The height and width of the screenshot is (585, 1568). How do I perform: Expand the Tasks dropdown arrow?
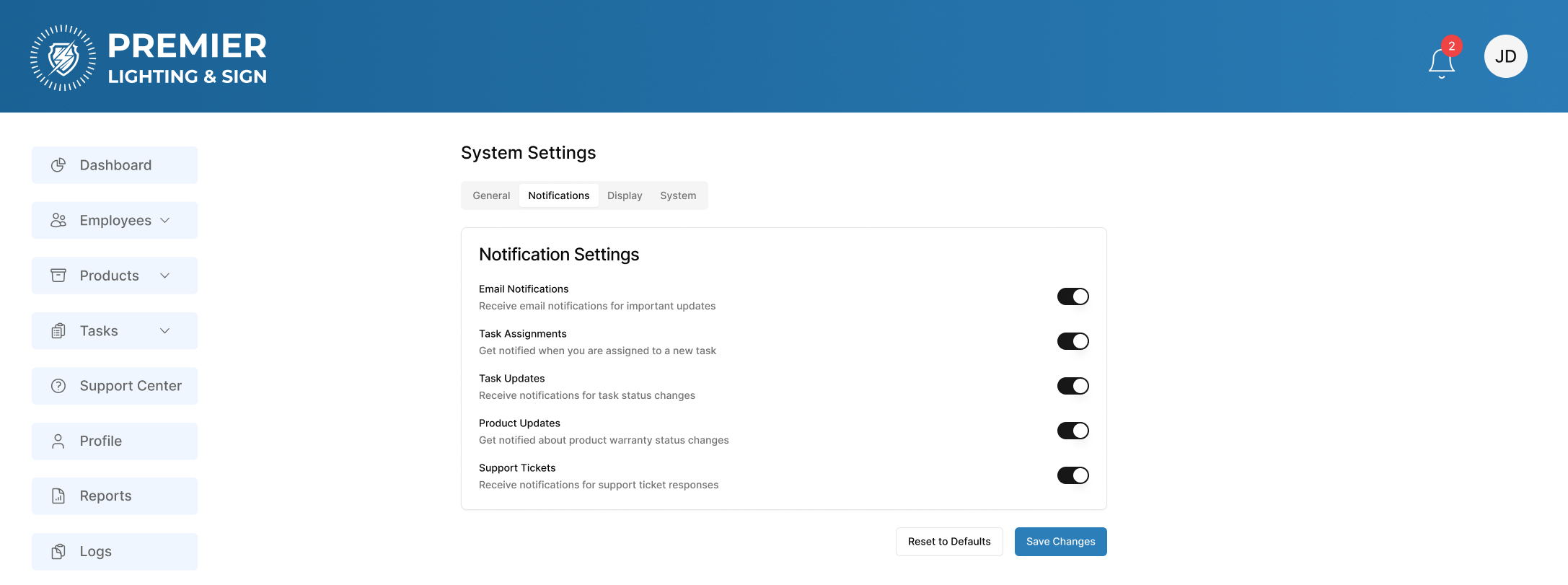tap(165, 331)
